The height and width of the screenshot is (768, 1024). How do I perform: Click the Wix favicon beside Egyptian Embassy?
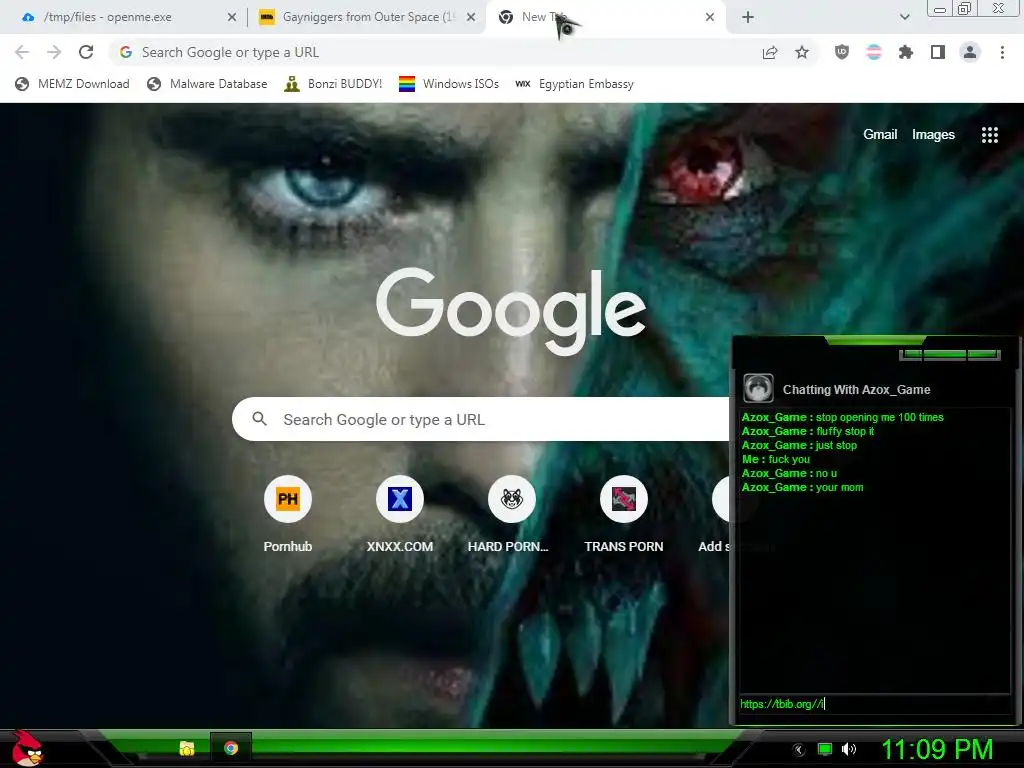(x=522, y=84)
